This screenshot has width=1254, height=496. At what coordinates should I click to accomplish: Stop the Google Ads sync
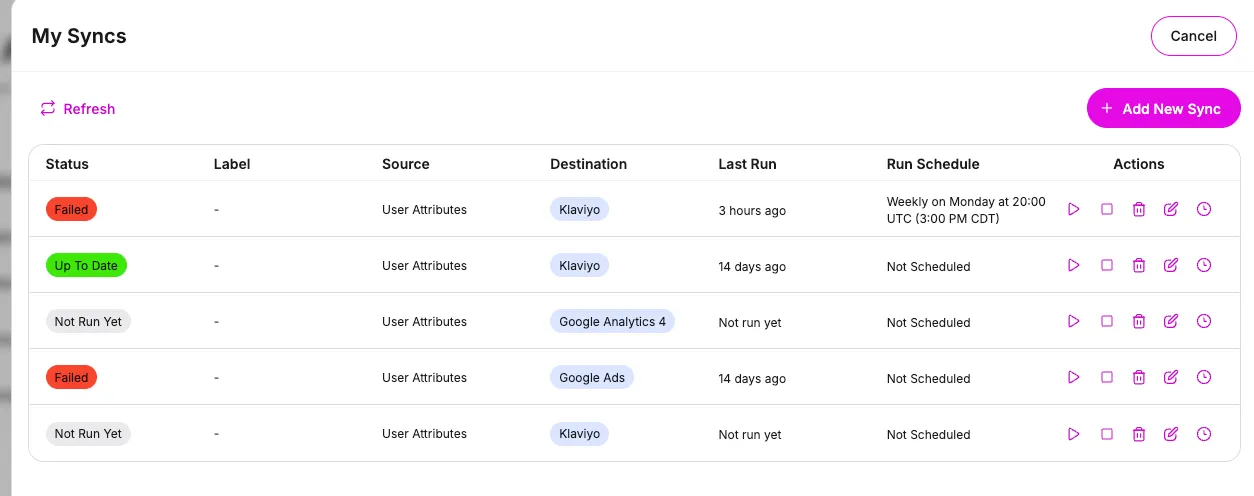(1107, 377)
